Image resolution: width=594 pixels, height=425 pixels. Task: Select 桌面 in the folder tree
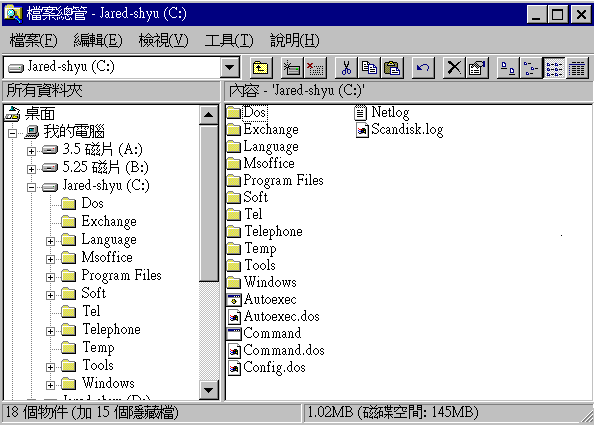tap(40, 114)
